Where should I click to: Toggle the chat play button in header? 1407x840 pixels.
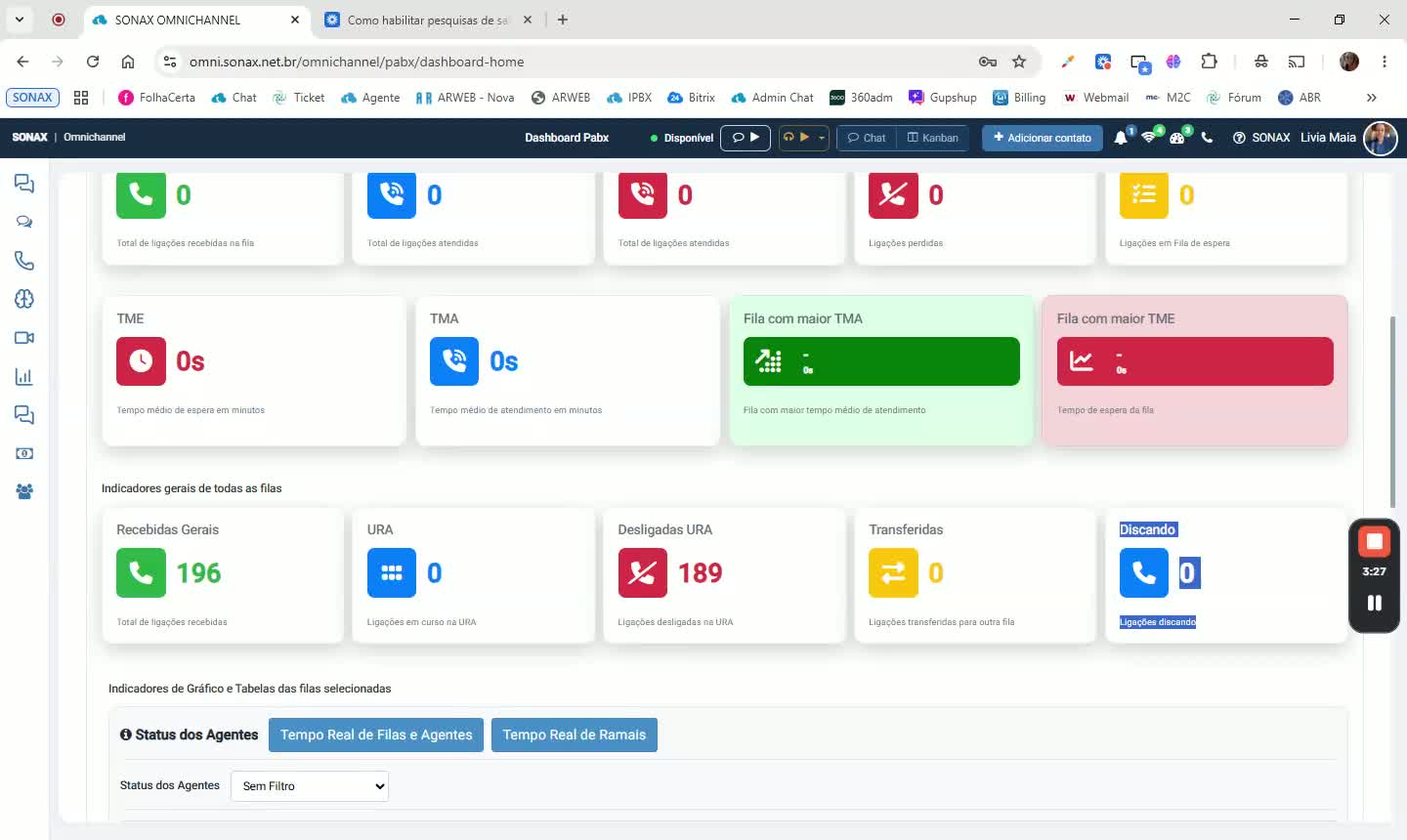(x=746, y=138)
